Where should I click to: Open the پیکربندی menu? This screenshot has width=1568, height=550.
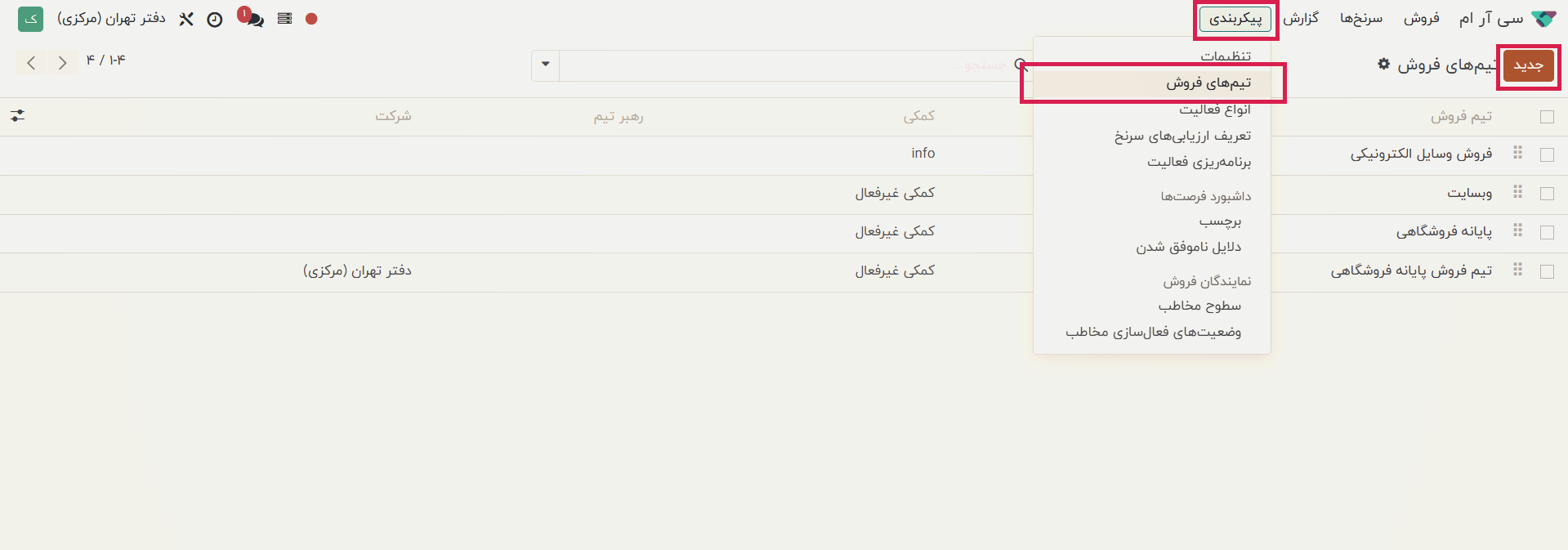click(x=1235, y=19)
